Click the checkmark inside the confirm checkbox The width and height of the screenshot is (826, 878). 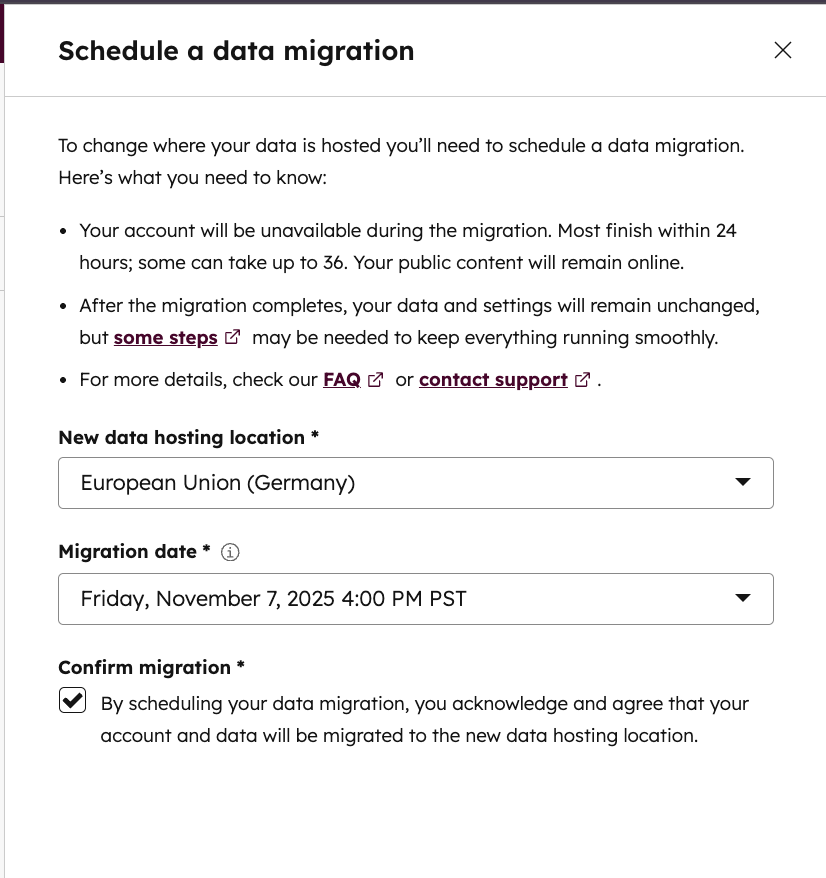pyautogui.click(x=71, y=700)
